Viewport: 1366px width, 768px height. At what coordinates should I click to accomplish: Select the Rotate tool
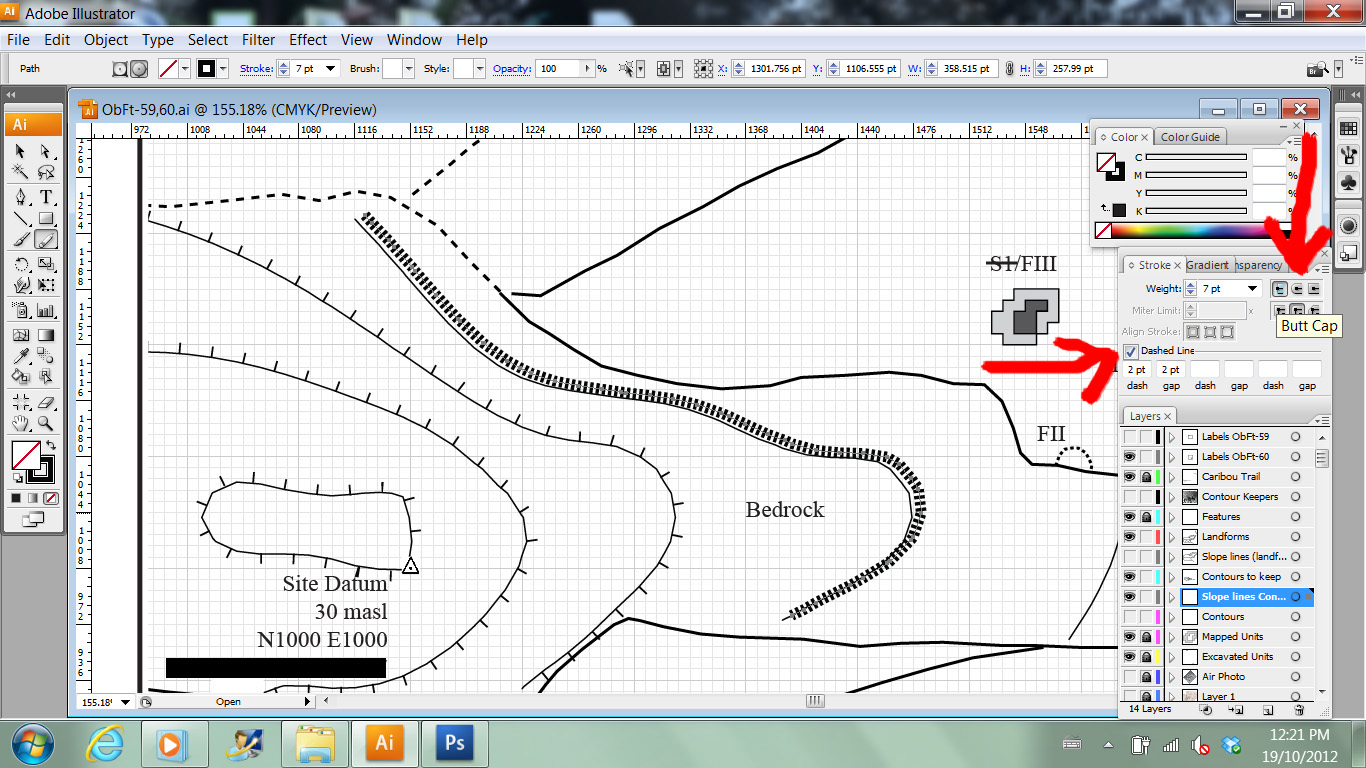click(20, 265)
